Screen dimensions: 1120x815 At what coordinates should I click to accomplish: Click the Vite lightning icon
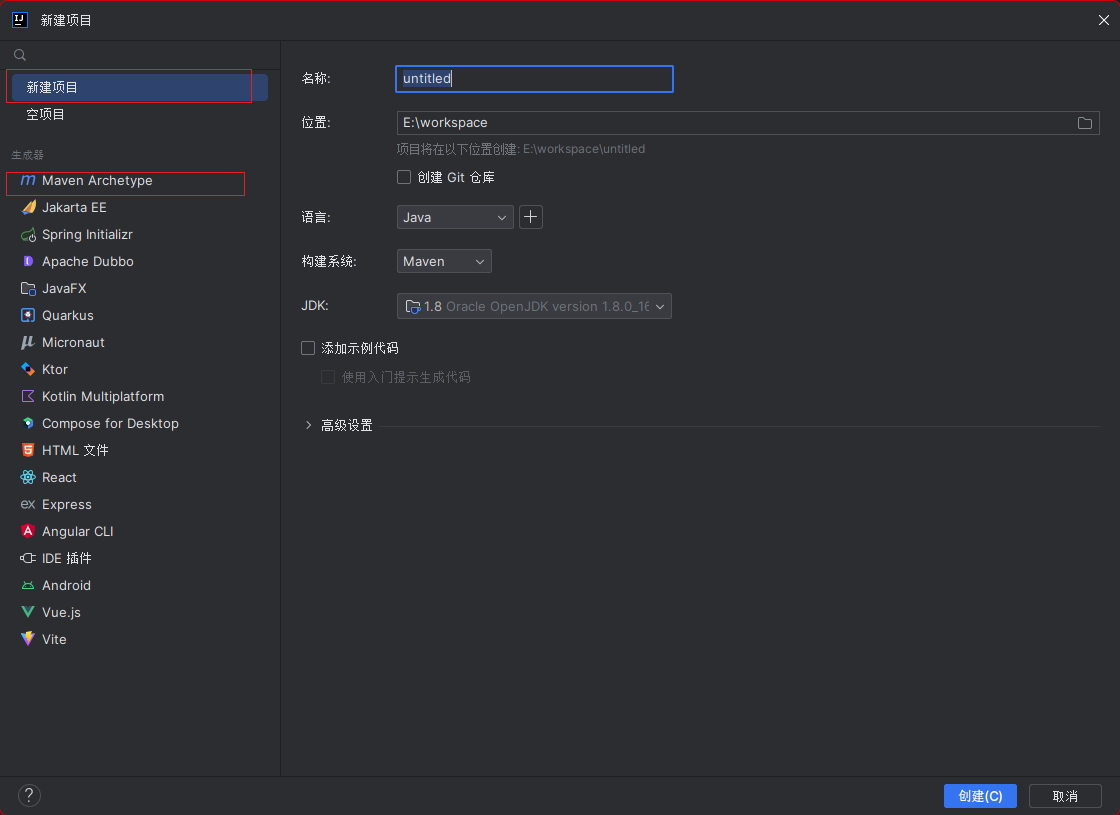coord(28,639)
